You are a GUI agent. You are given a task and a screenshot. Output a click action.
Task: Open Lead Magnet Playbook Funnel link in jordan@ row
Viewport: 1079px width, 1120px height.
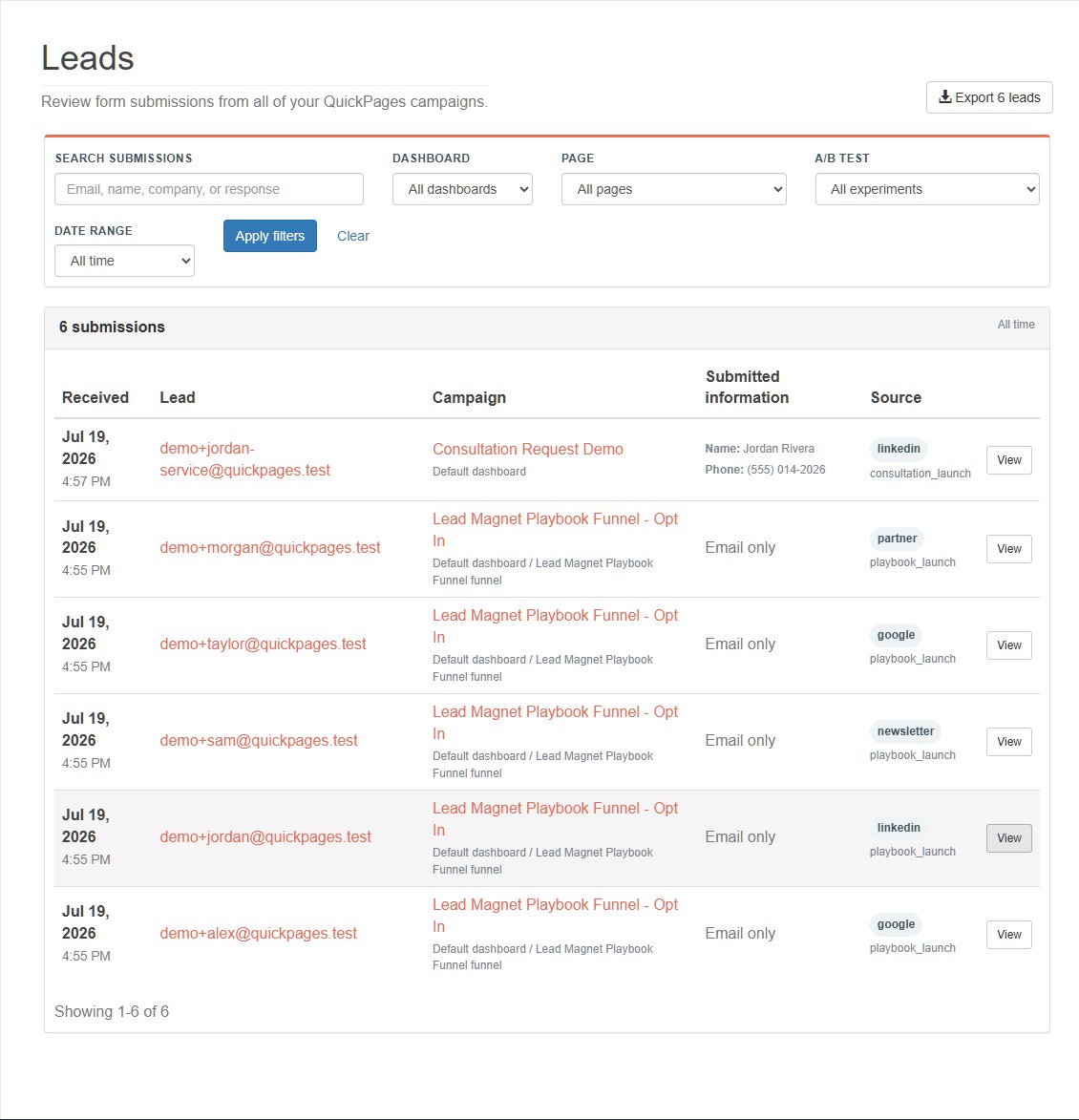(x=555, y=819)
